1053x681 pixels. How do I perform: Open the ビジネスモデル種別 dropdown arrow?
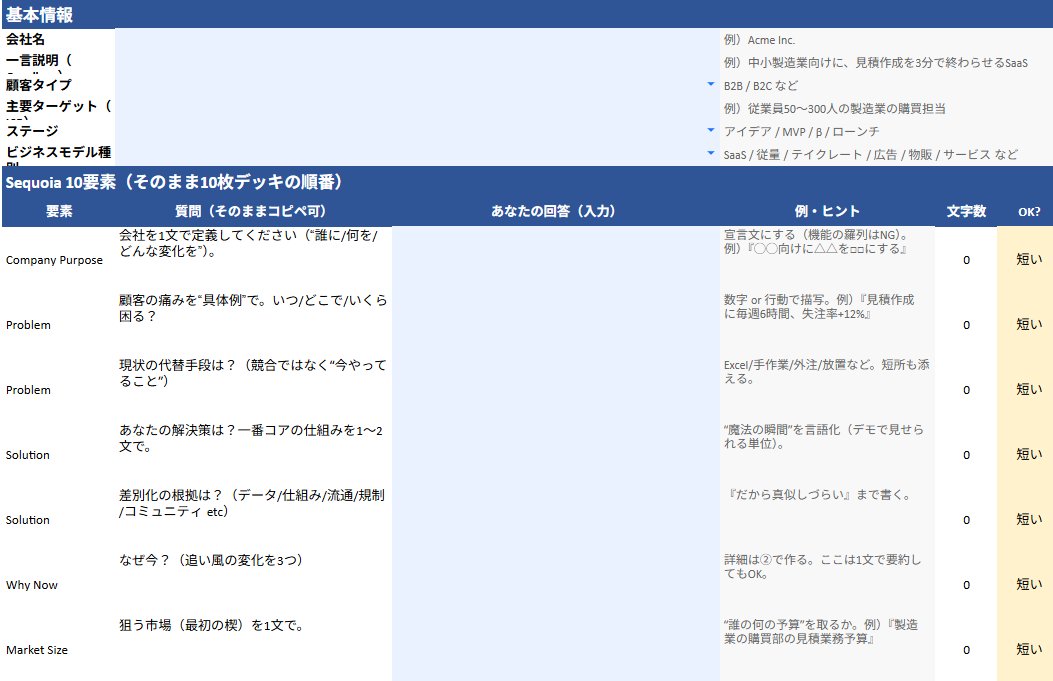[711, 153]
